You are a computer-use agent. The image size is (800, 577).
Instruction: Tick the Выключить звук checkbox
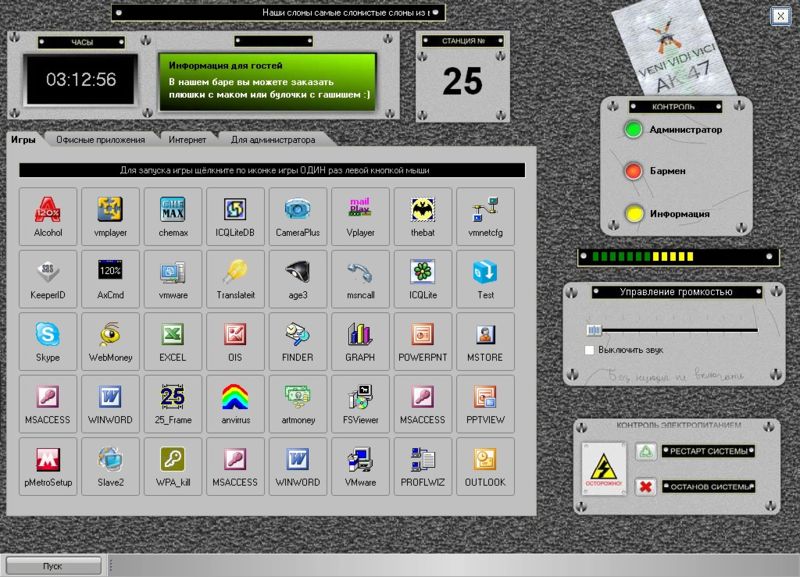click(589, 350)
